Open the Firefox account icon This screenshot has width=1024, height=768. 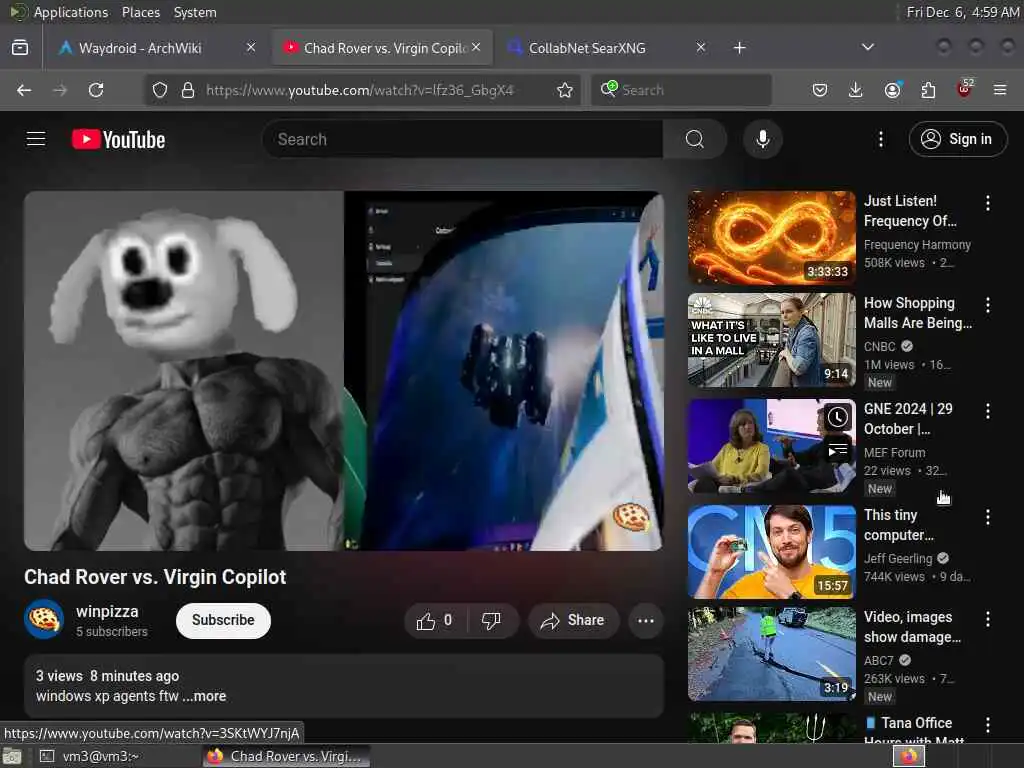(892, 90)
